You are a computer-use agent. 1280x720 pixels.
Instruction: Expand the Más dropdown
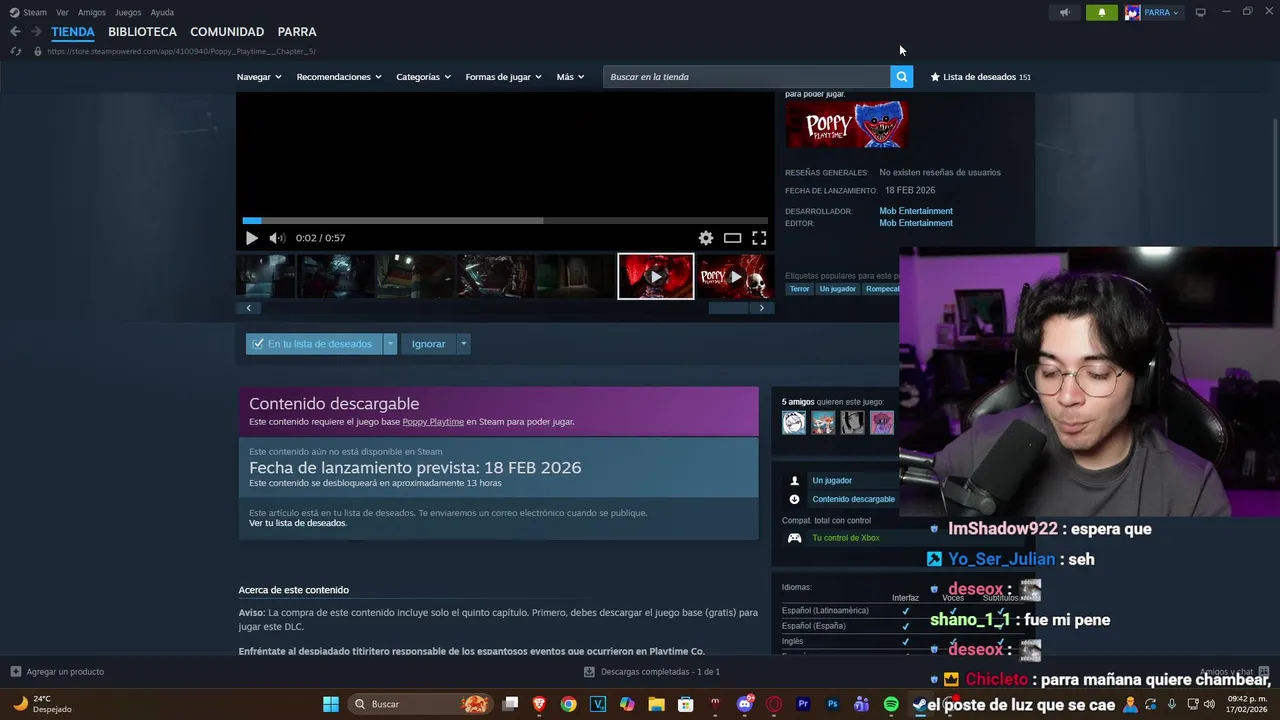tap(570, 77)
